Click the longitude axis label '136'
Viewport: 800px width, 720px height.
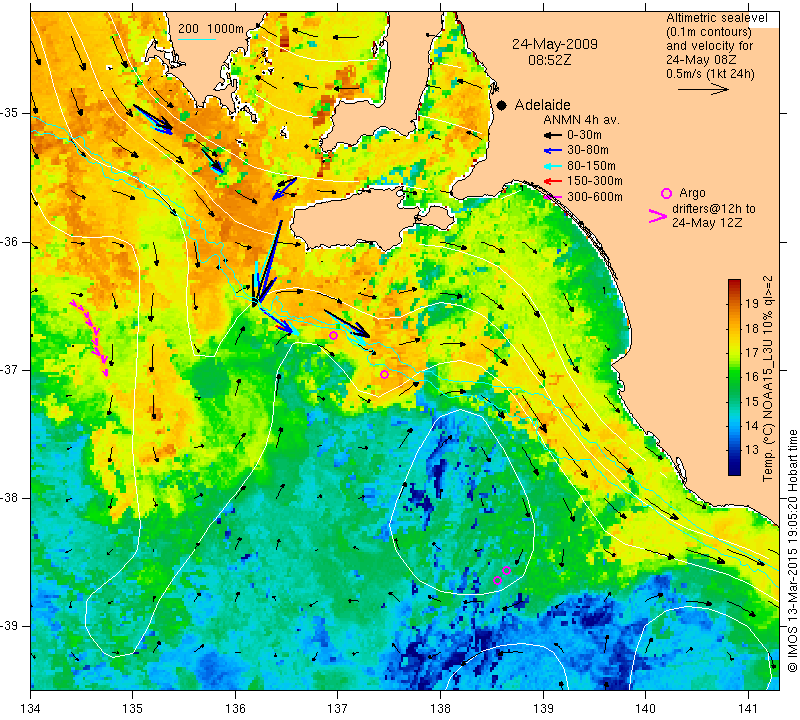pyautogui.click(x=236, y=708)
